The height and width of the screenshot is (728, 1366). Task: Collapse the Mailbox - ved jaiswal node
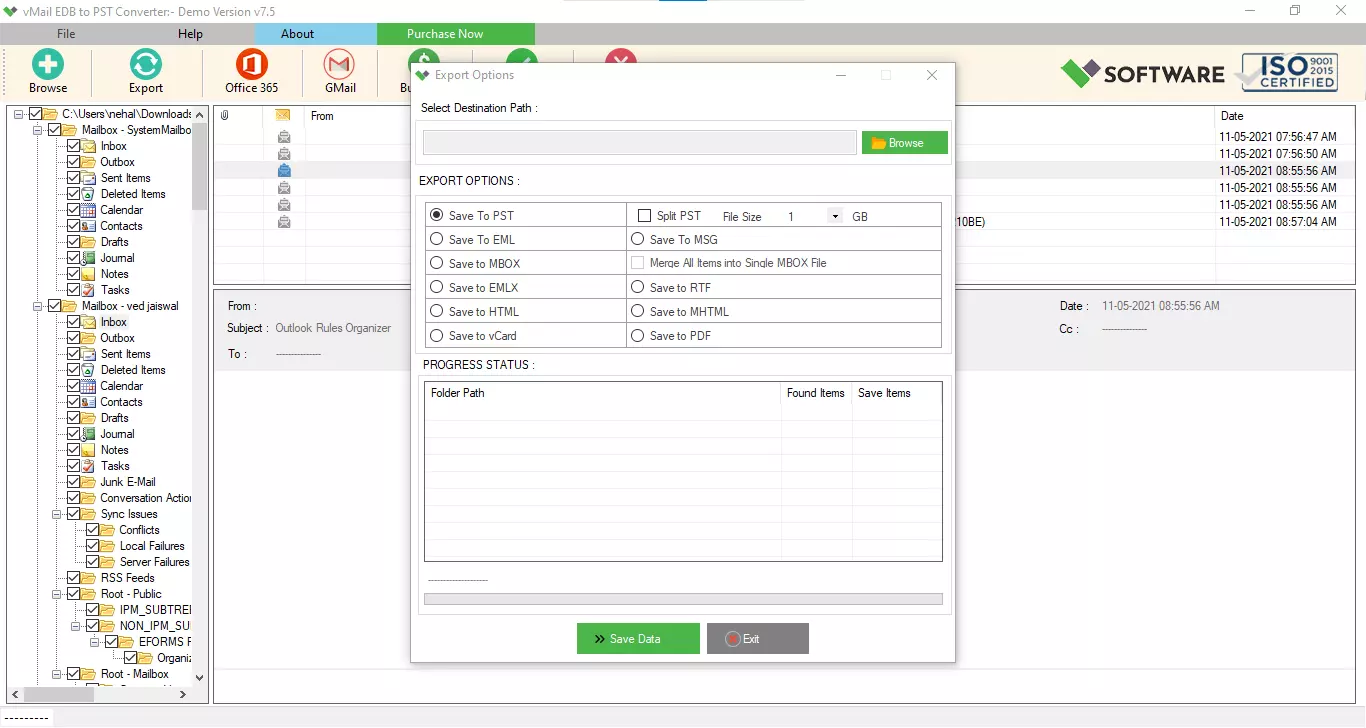click(x=36, y=305)
